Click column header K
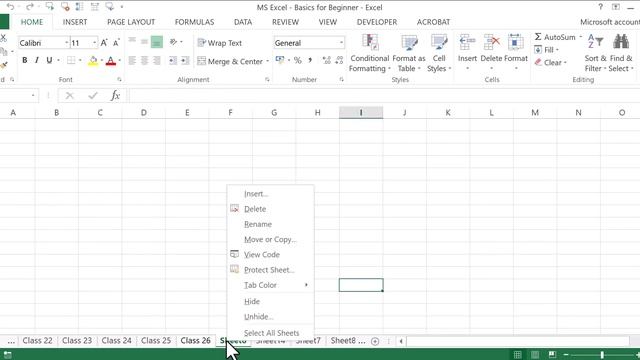640x360 pixels. 448,113
